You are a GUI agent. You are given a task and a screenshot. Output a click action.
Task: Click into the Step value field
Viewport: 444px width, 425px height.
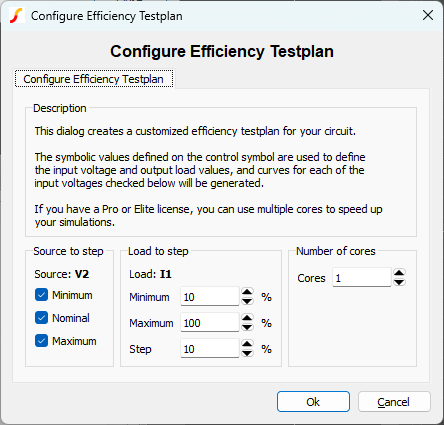[x=210, y=349]
